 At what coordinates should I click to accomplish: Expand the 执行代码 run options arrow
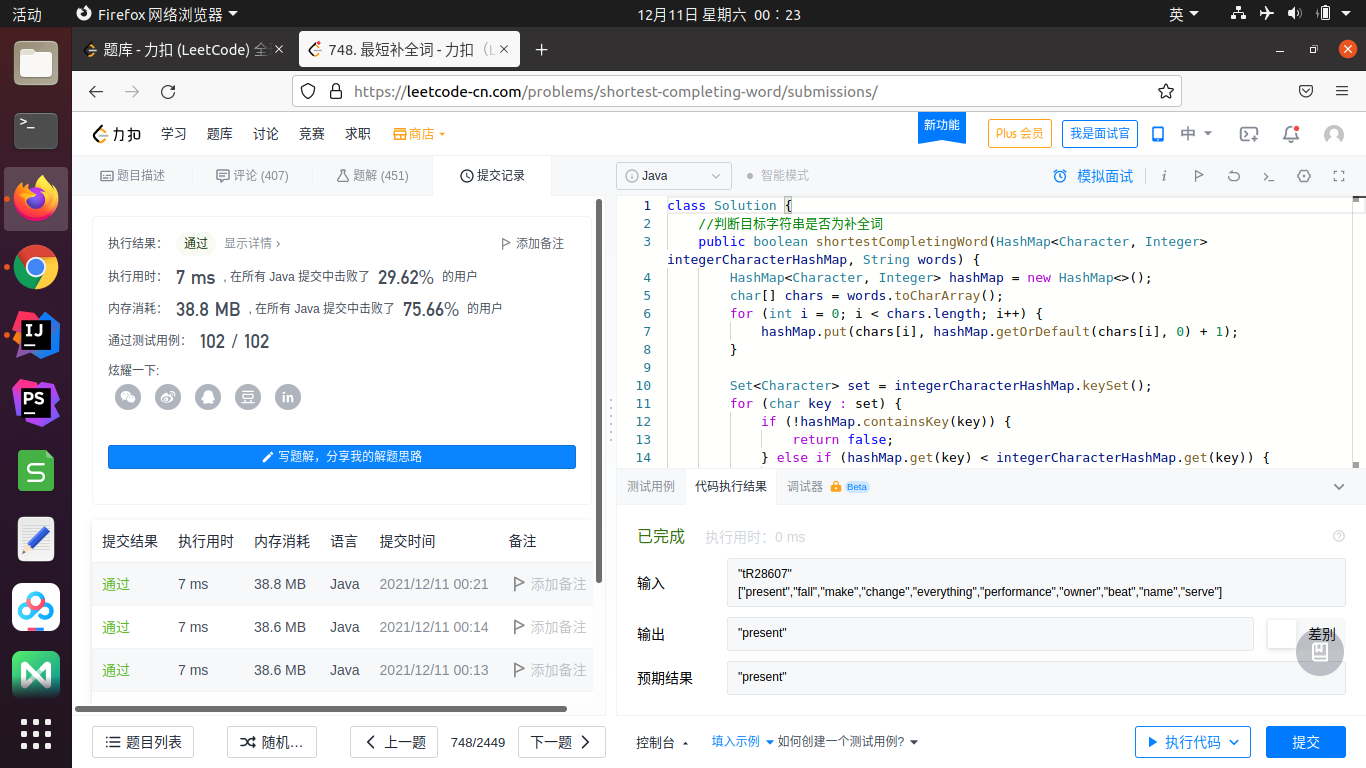1234,742
